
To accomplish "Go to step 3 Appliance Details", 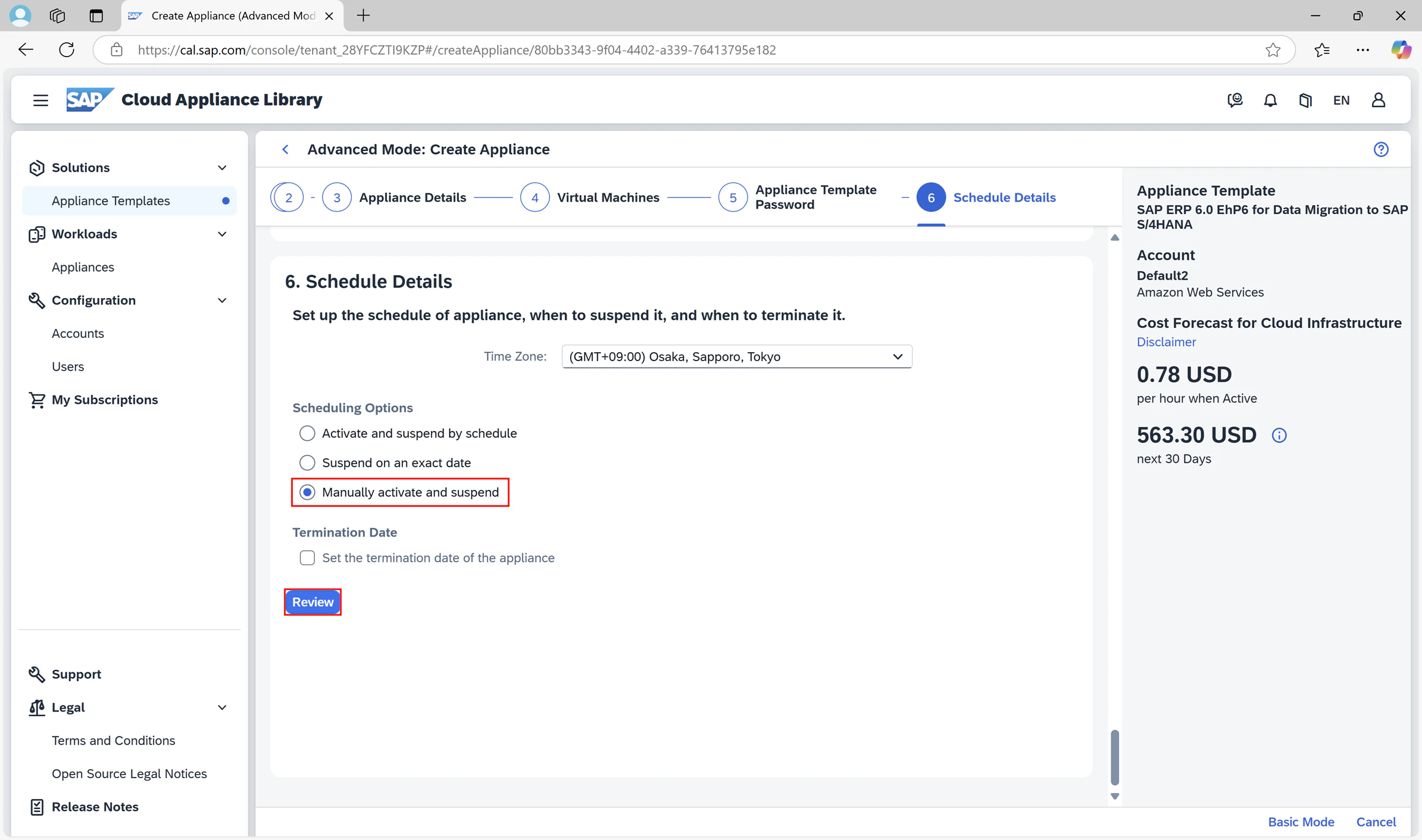I will click(395, 198).
